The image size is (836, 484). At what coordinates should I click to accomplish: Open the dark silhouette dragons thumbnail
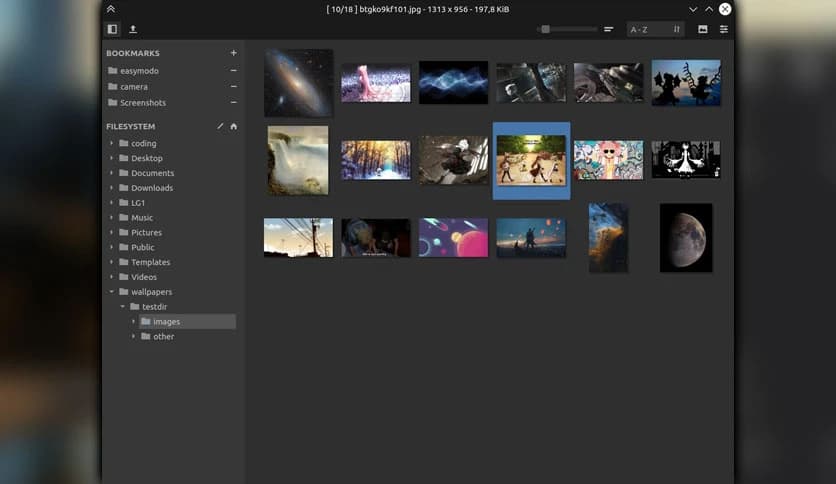(x=686, y=83)
